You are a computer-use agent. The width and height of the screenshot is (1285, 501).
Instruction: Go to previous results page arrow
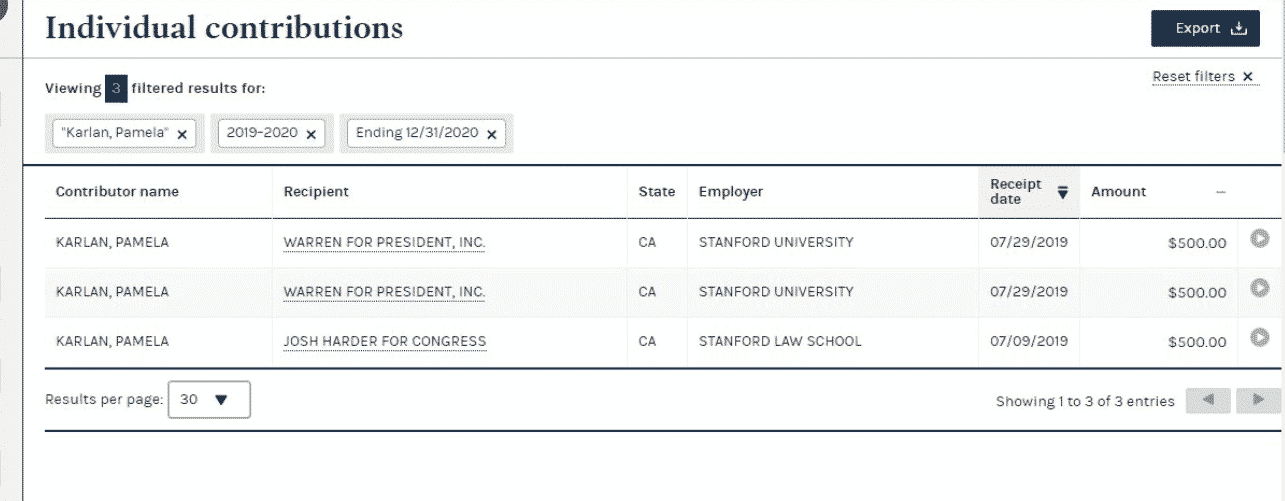tap(1208, 400)
